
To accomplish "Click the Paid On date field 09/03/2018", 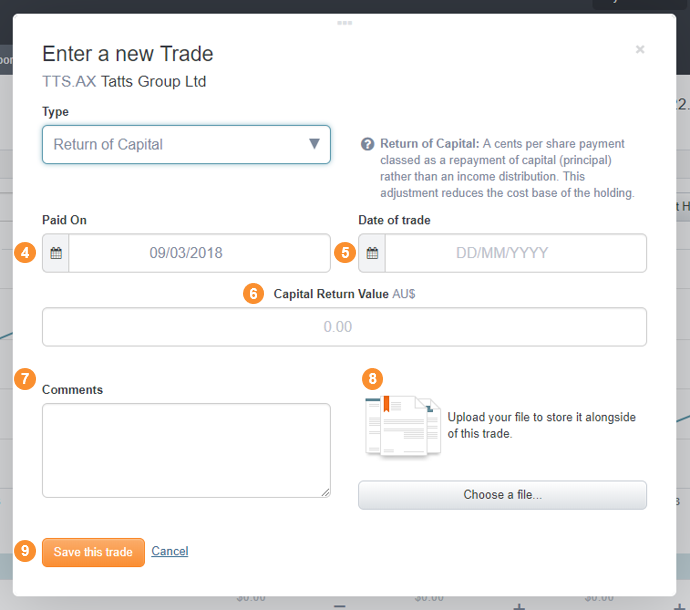I will click(x=199, y=253).
